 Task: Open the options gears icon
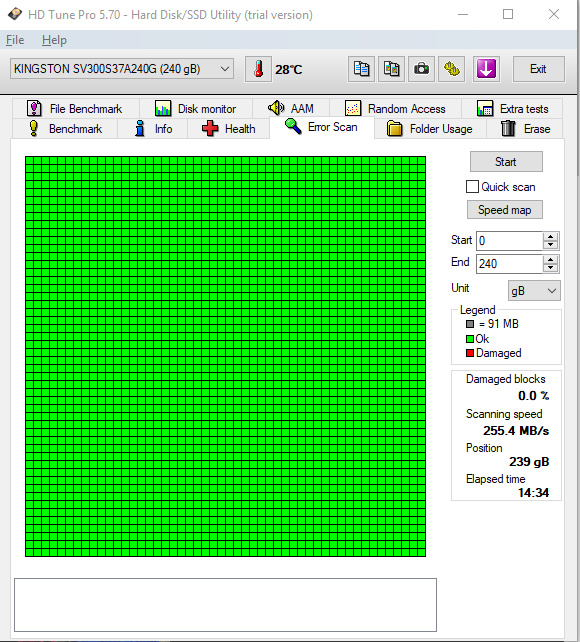pos(451,69)
